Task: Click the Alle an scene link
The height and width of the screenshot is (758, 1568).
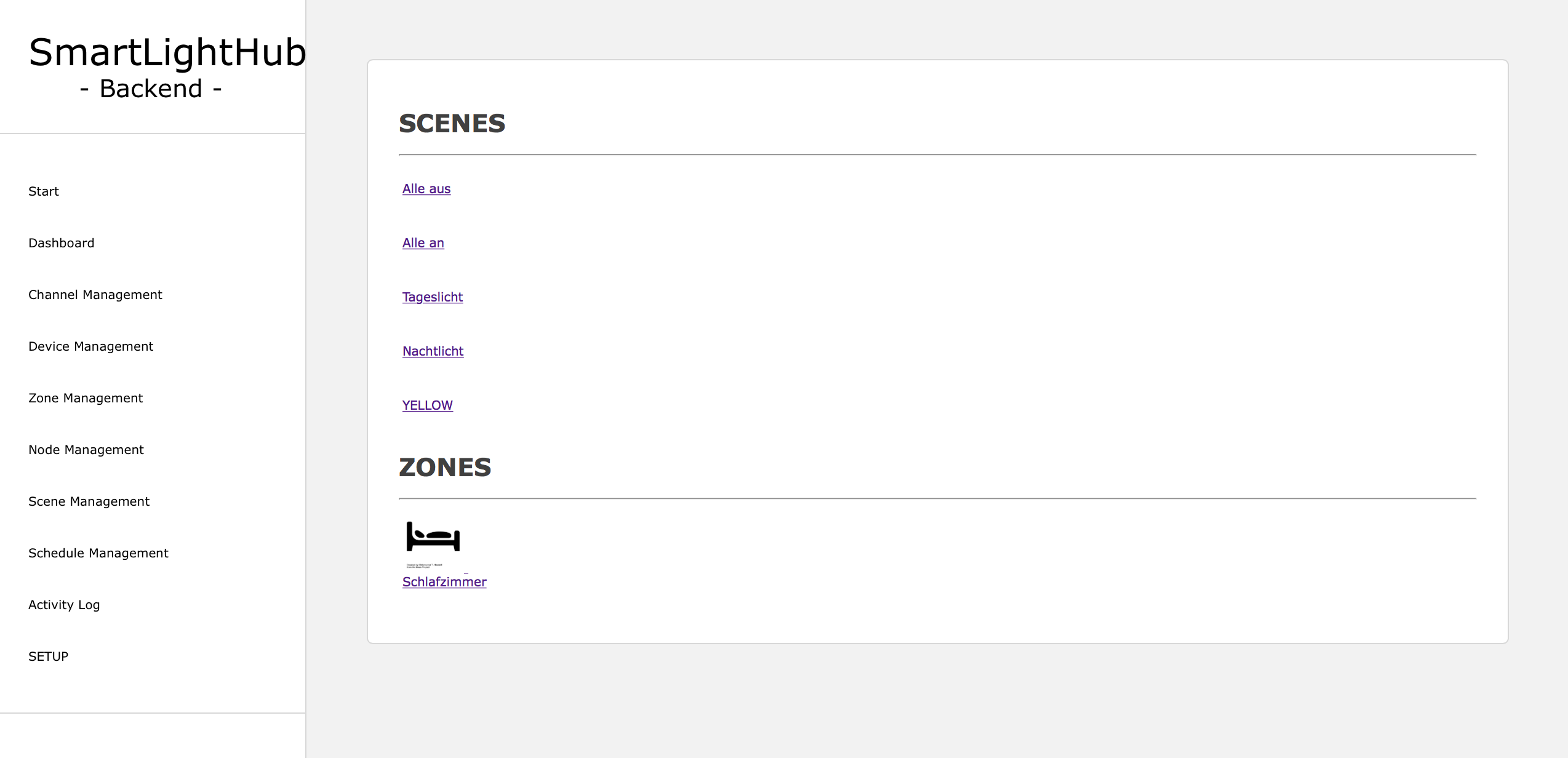Action: [x=423, y=243]
